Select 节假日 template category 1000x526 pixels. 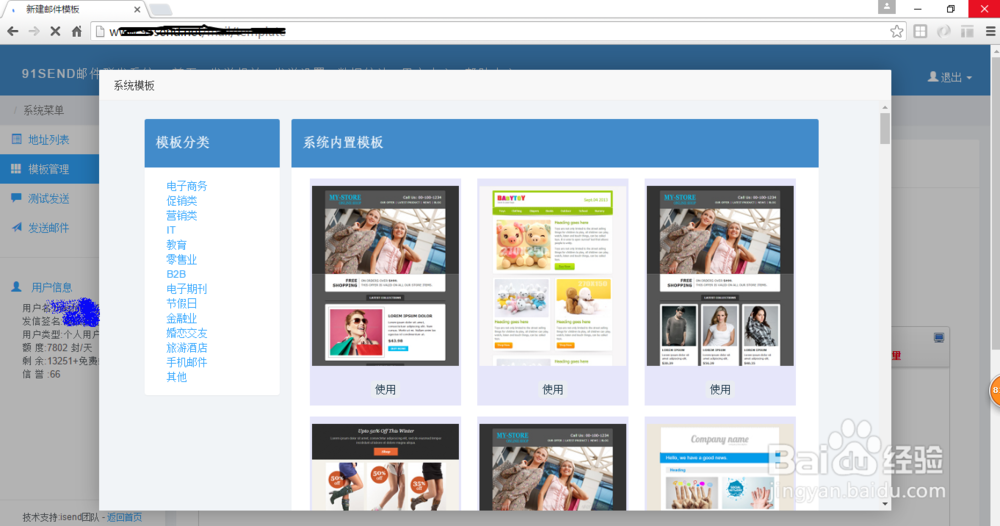coord(182,303)
